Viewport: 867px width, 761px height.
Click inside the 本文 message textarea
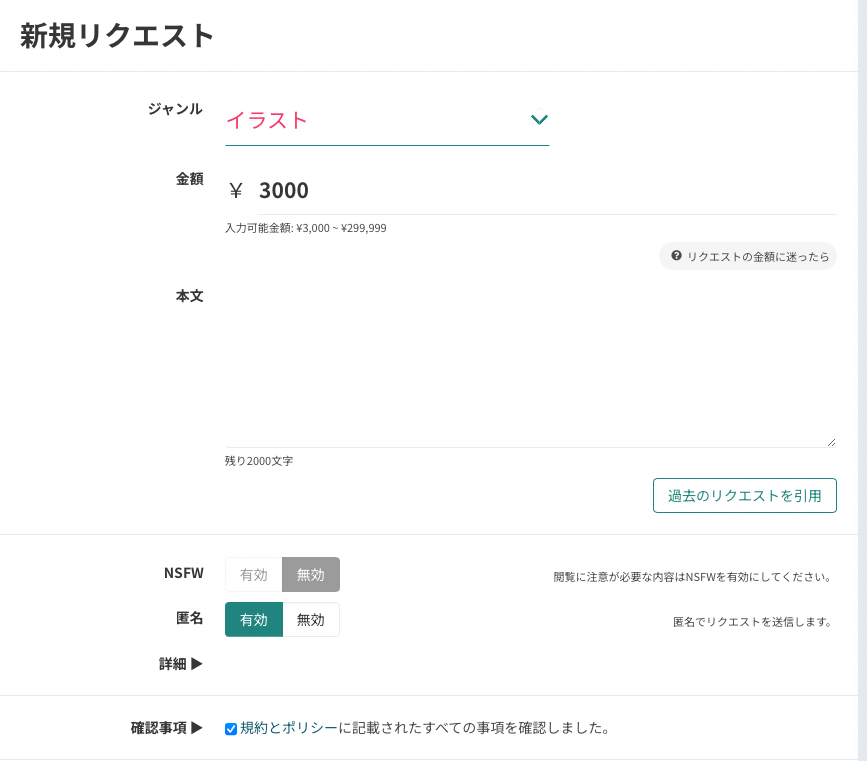(x=530, y=360)
